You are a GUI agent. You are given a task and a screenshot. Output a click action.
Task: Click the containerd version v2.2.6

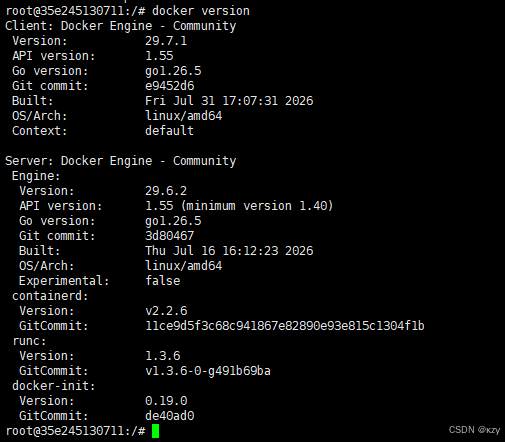pyautogui.click(x=166, y=311)
